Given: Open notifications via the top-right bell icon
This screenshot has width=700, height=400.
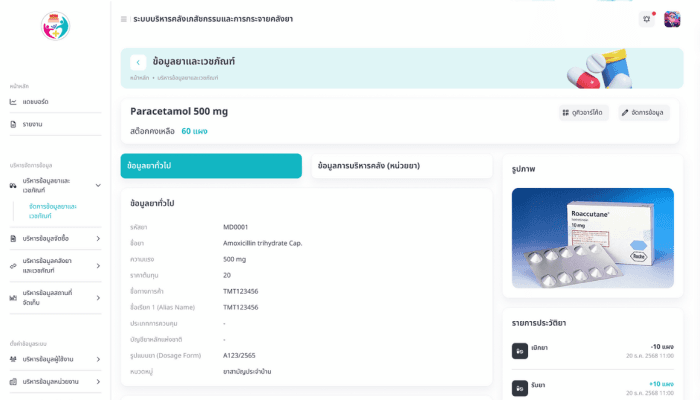Looking at the screenshot, I should 647,18.
